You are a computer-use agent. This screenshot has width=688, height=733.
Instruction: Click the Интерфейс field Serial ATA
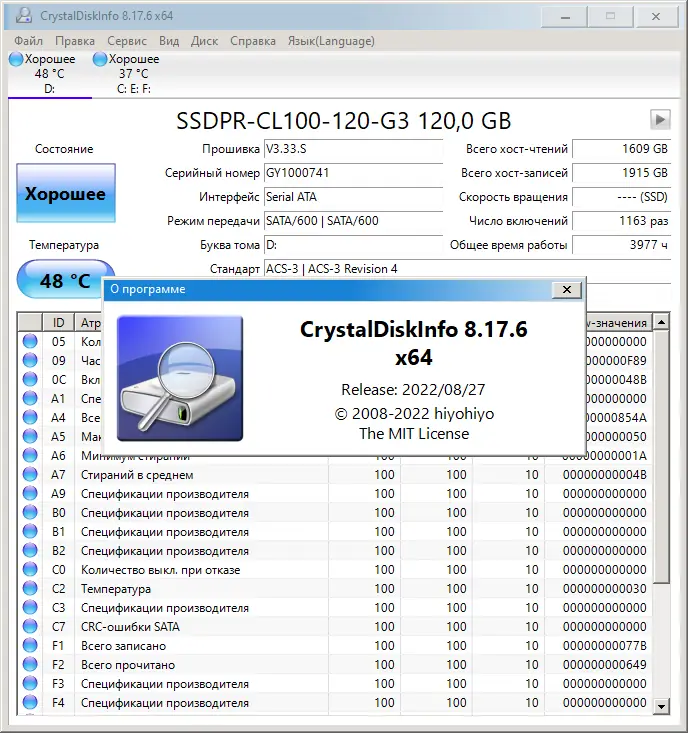353,197
